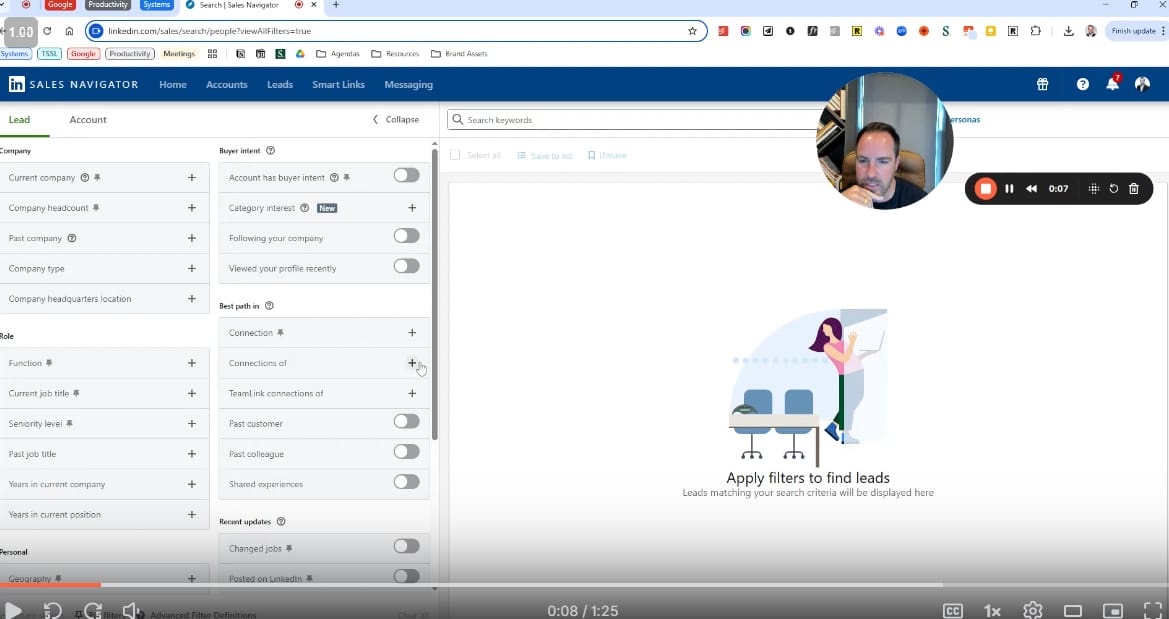Rewind the screen recording
Image resolution: width=1169 pixels, height=619 pixels.
pyautogui.click(x=1031, y=189)
